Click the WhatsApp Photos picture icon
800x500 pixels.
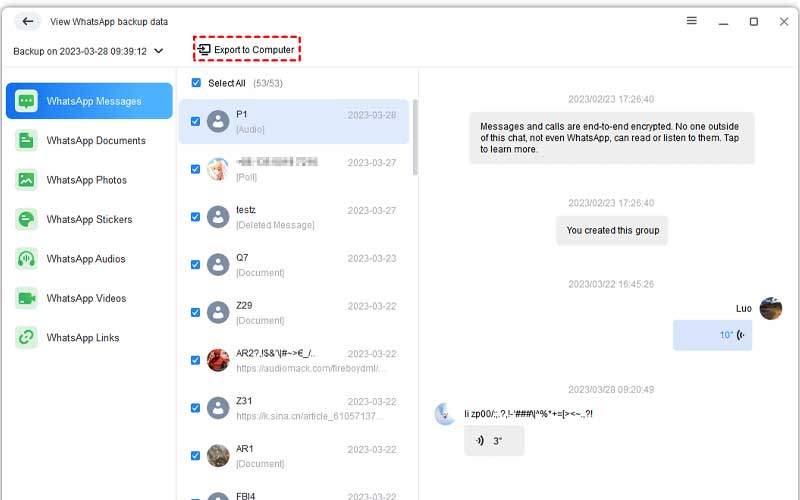[26, 180]
